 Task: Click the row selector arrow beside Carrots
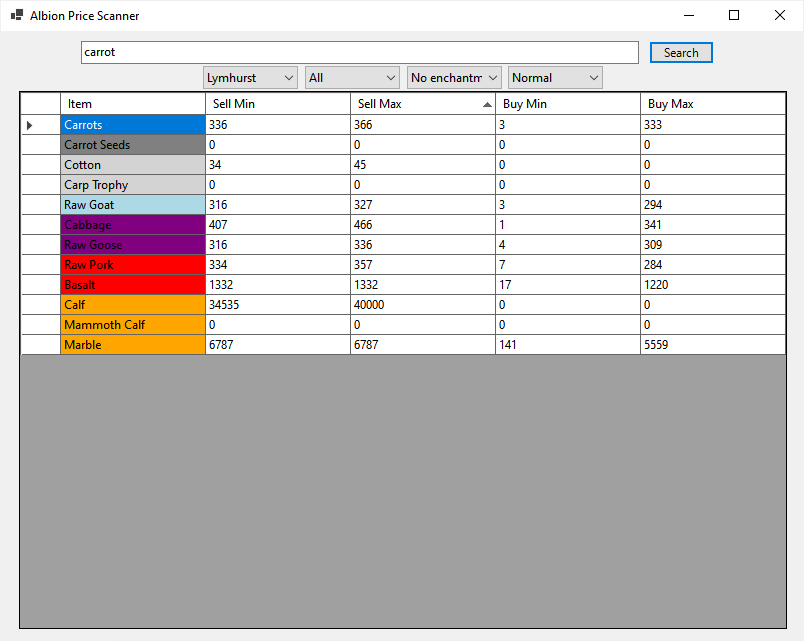(x=30, y=125)
